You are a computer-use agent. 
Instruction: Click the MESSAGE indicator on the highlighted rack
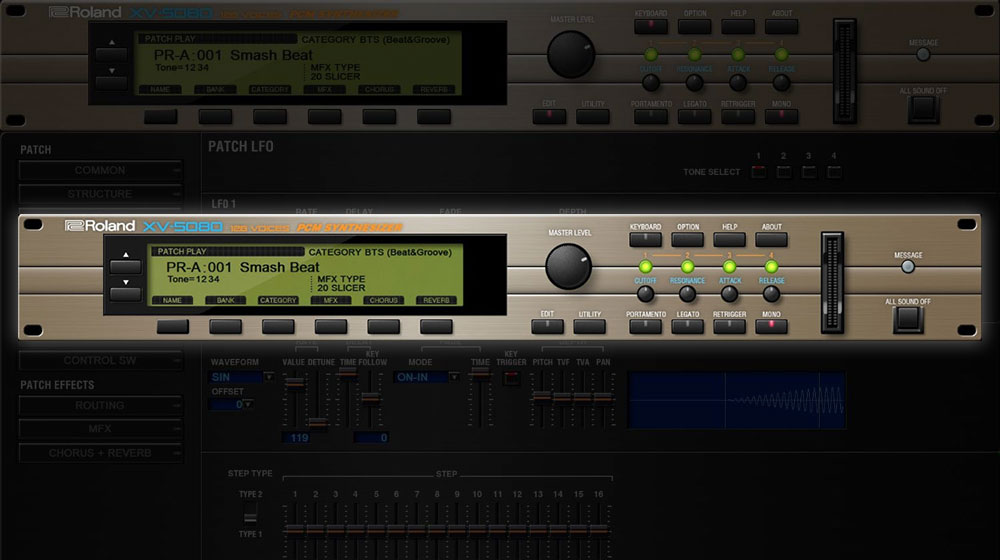coord(908,267)
